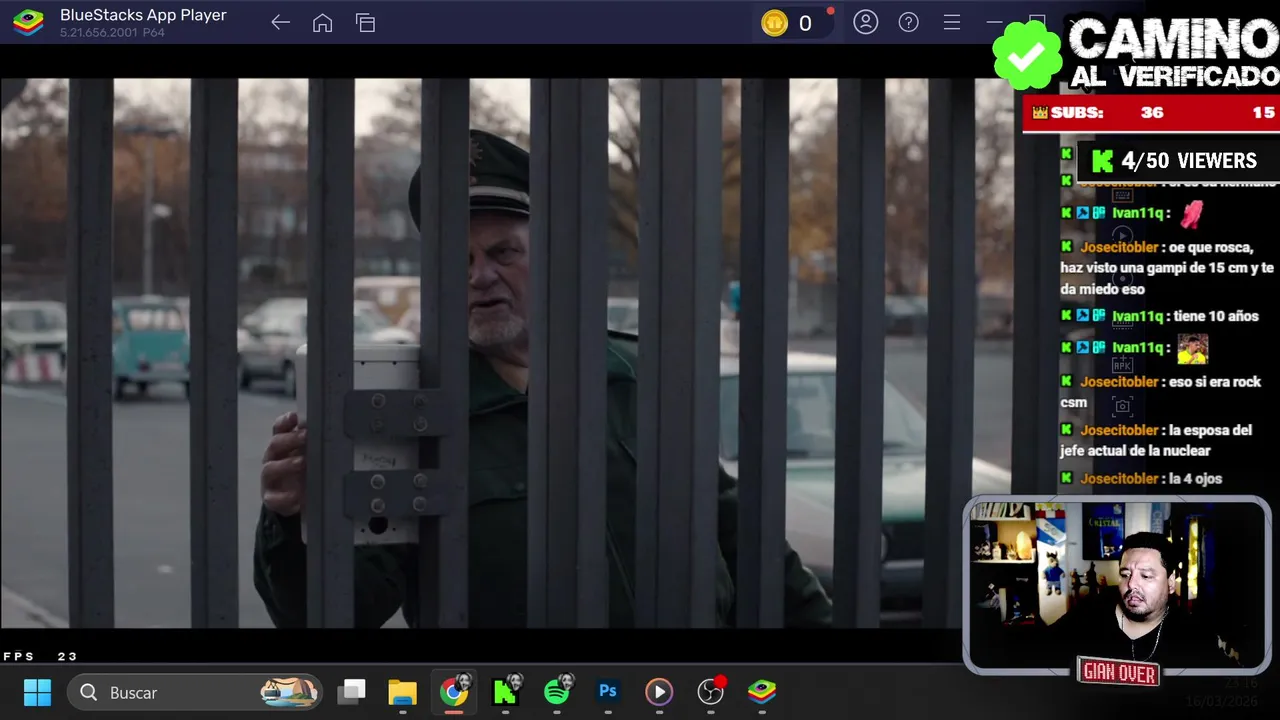This screenshot has height=720, width=1280.
Task: Open OBS Studio from the taskbar
Action: (710, 691)
